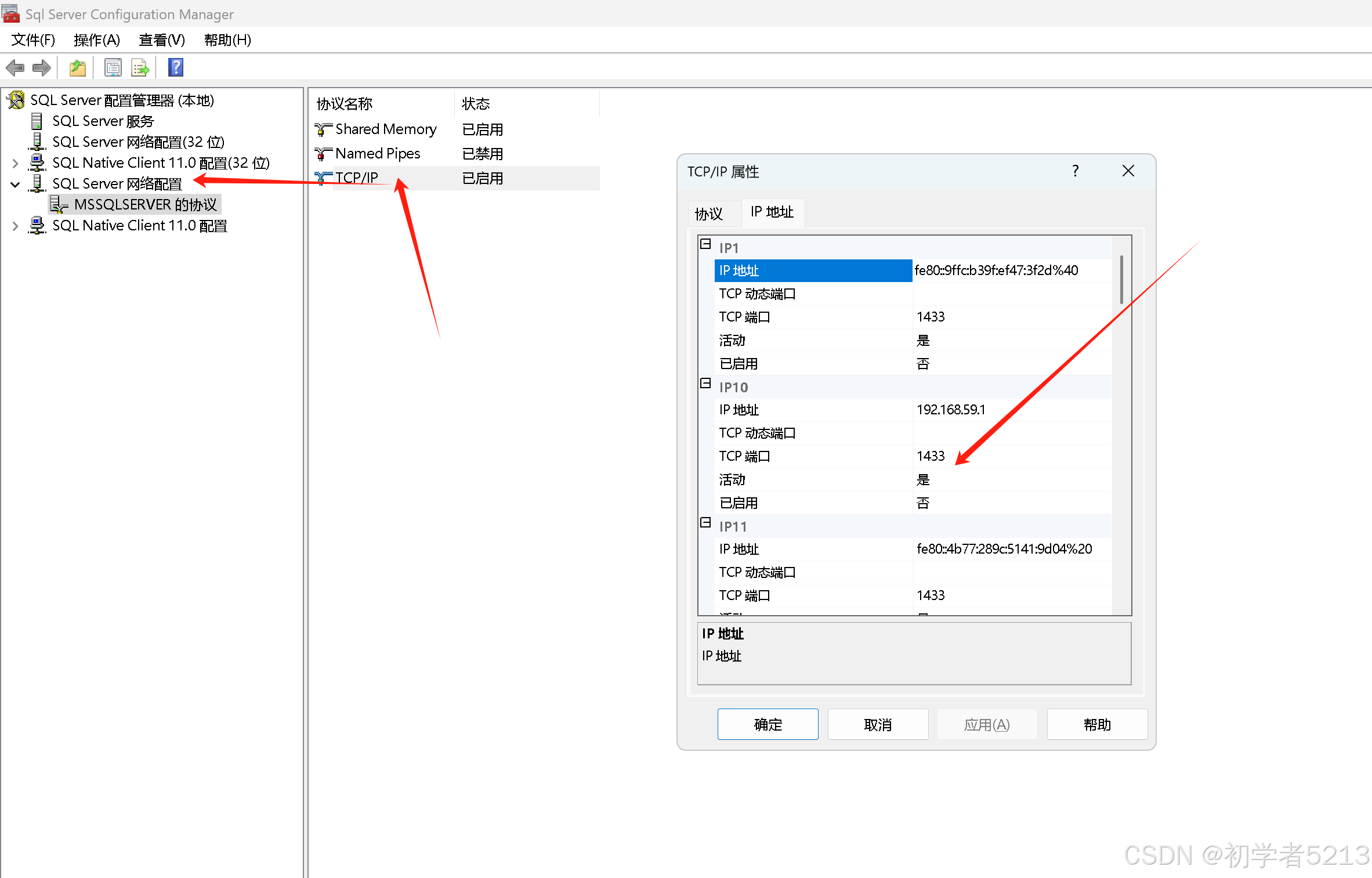Click the IP10 TCP 端口 value 1433
Screen dimensions: 1372x878
point(931,456)
